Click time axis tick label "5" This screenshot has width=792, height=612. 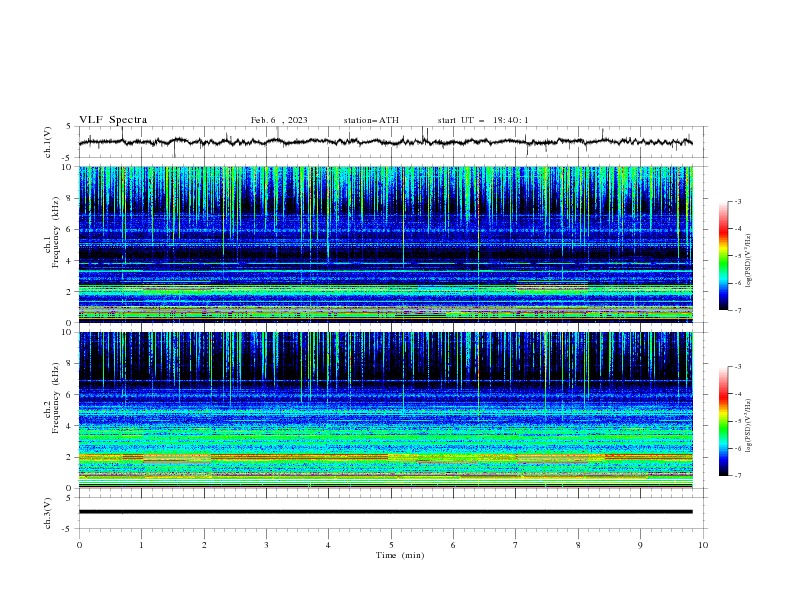[x=391, y=545]
